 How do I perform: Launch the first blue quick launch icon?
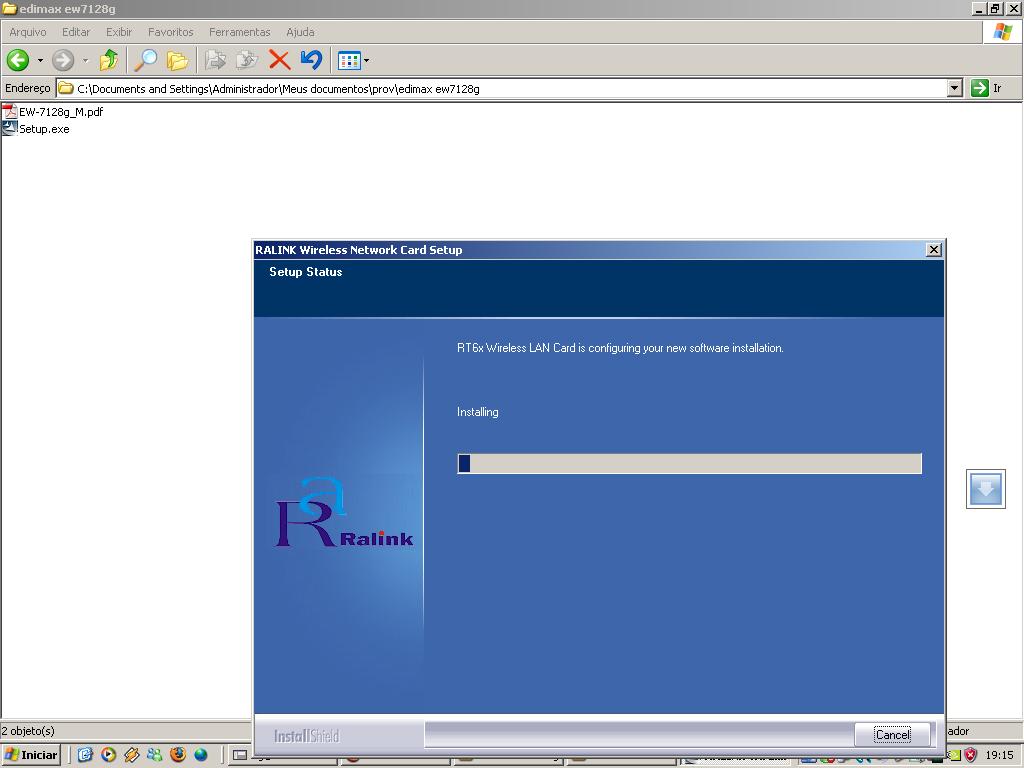86,755
